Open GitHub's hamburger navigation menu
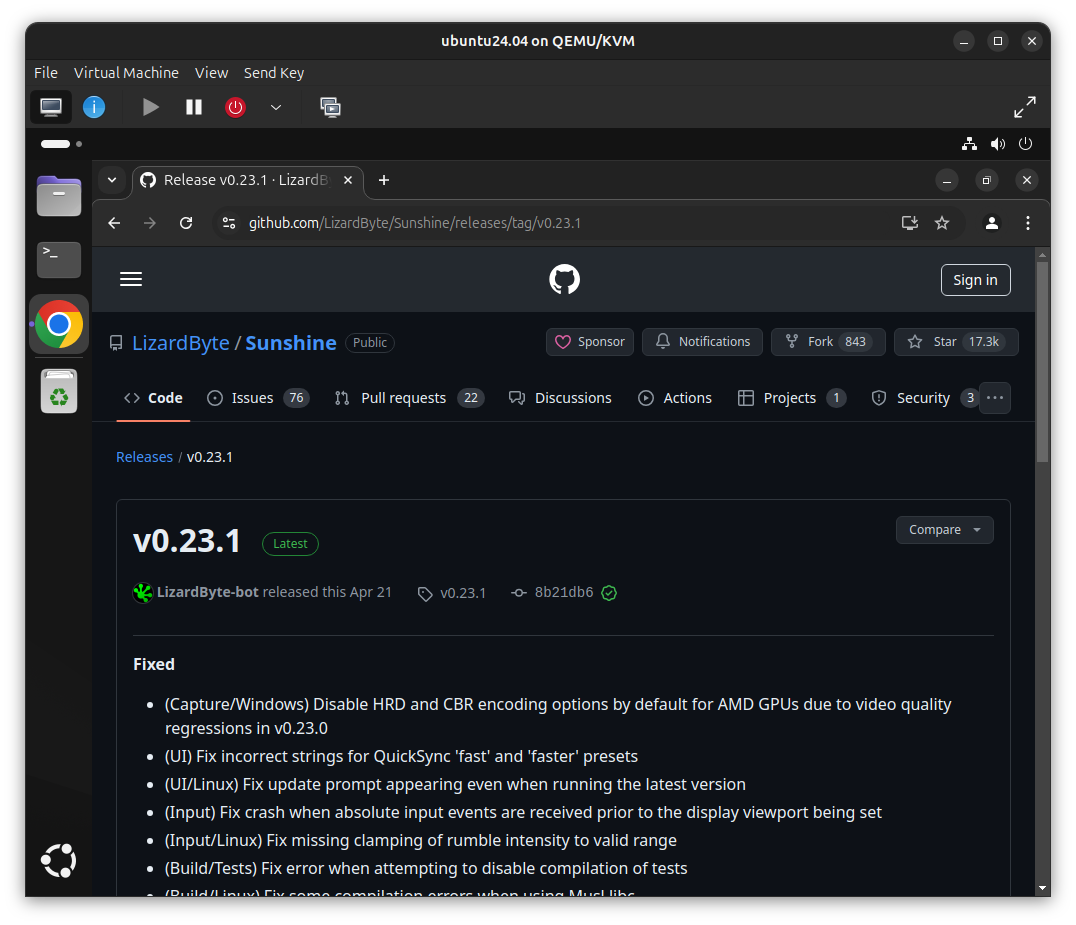 (x=130, y=279)
